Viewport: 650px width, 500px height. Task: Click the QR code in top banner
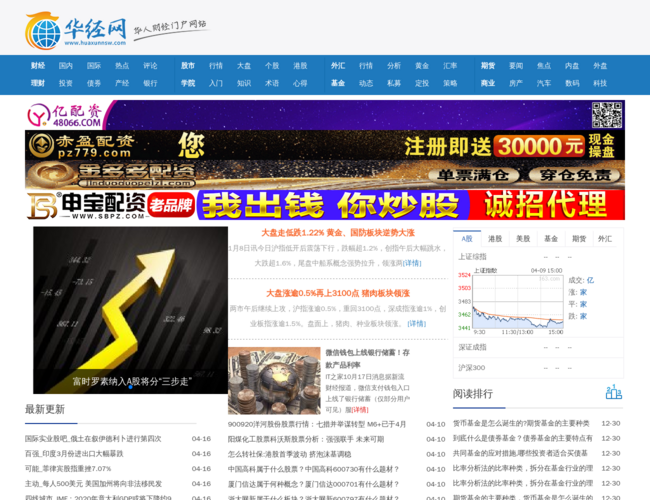click(607, 115)
